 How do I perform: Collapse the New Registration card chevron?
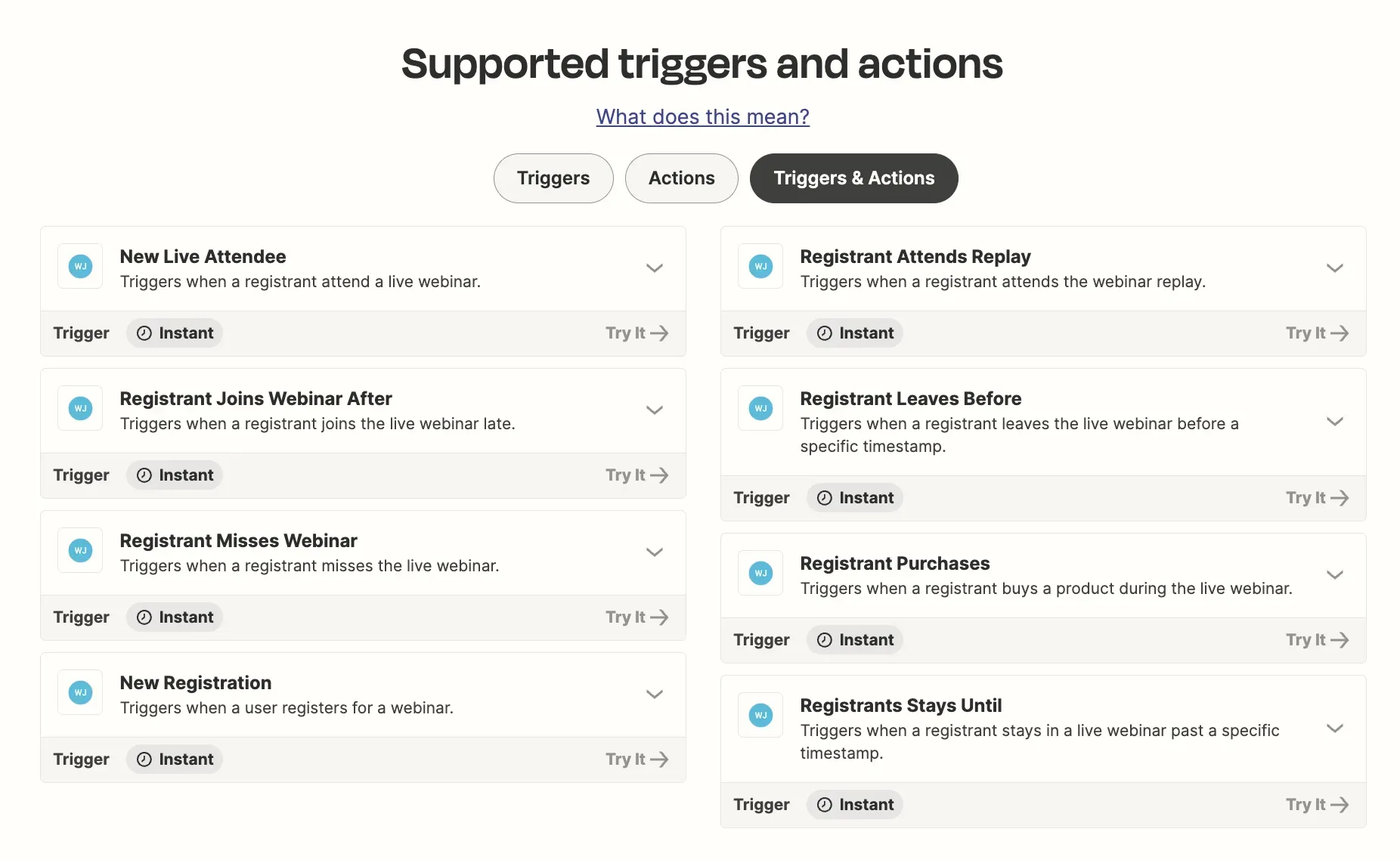click(655, 694)
